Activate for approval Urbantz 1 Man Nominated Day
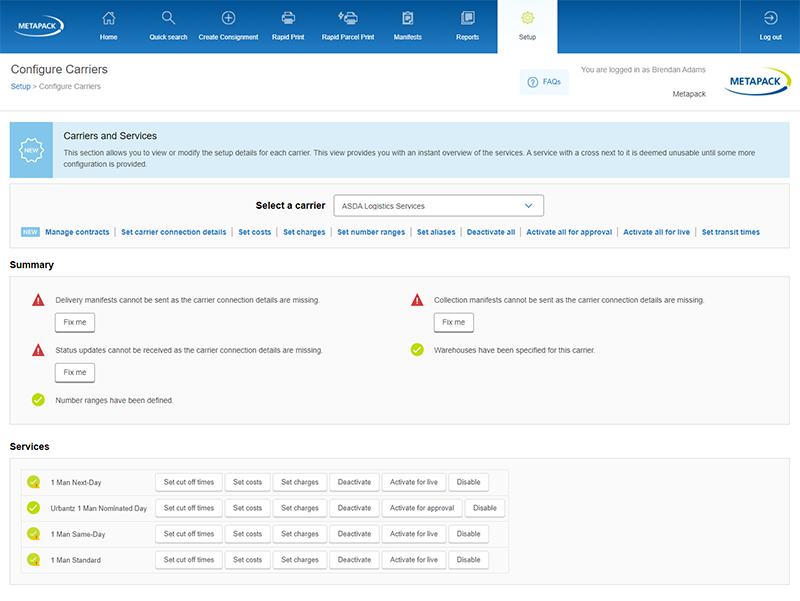 point(422,508)
